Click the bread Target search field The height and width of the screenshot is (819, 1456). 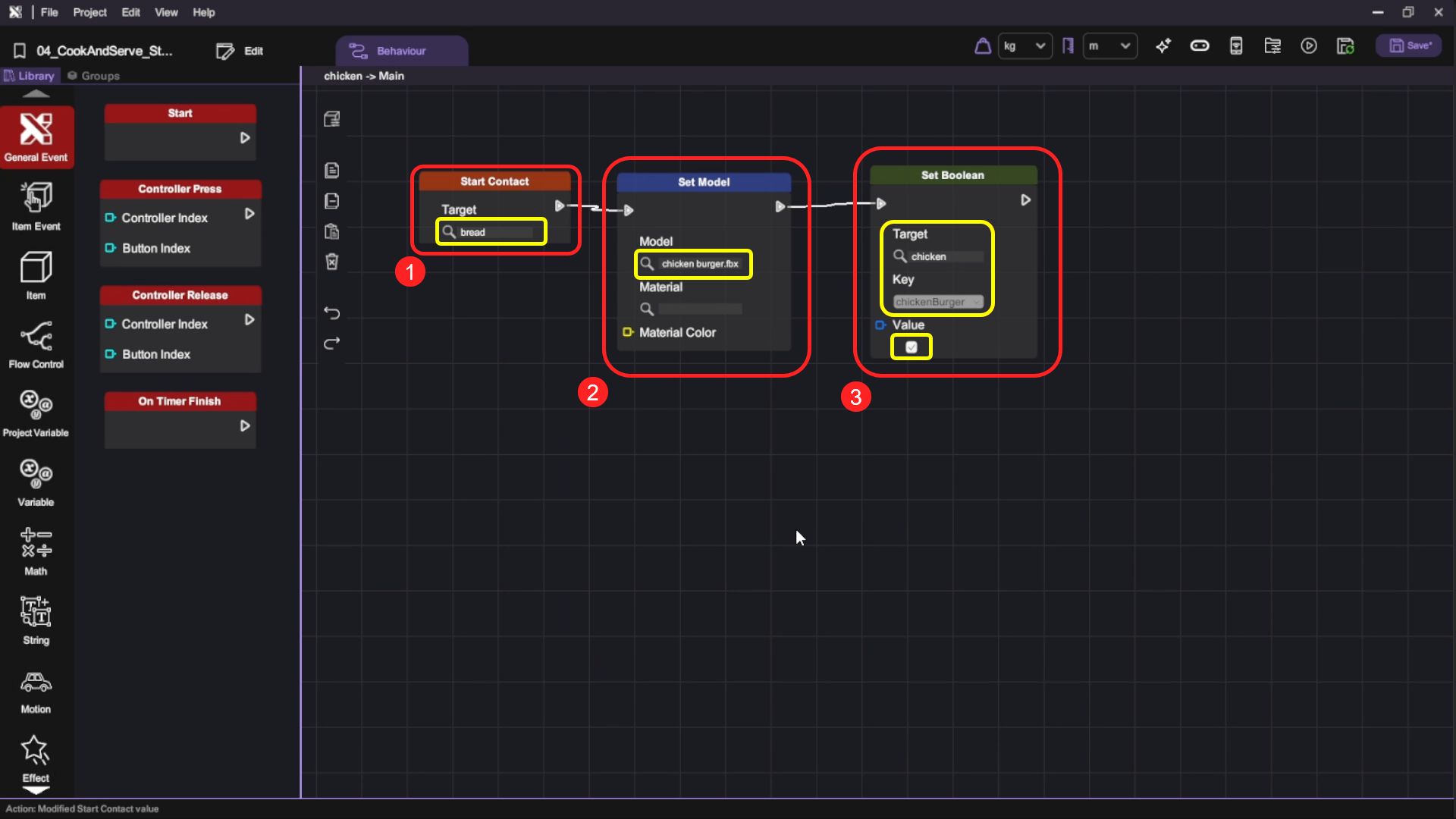click(494, 232)
